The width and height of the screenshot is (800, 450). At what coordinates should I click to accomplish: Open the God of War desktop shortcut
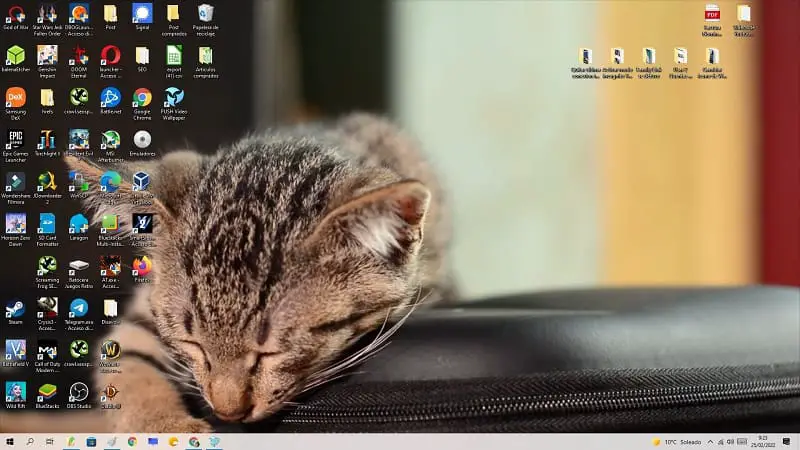click(x=16, y=17)
